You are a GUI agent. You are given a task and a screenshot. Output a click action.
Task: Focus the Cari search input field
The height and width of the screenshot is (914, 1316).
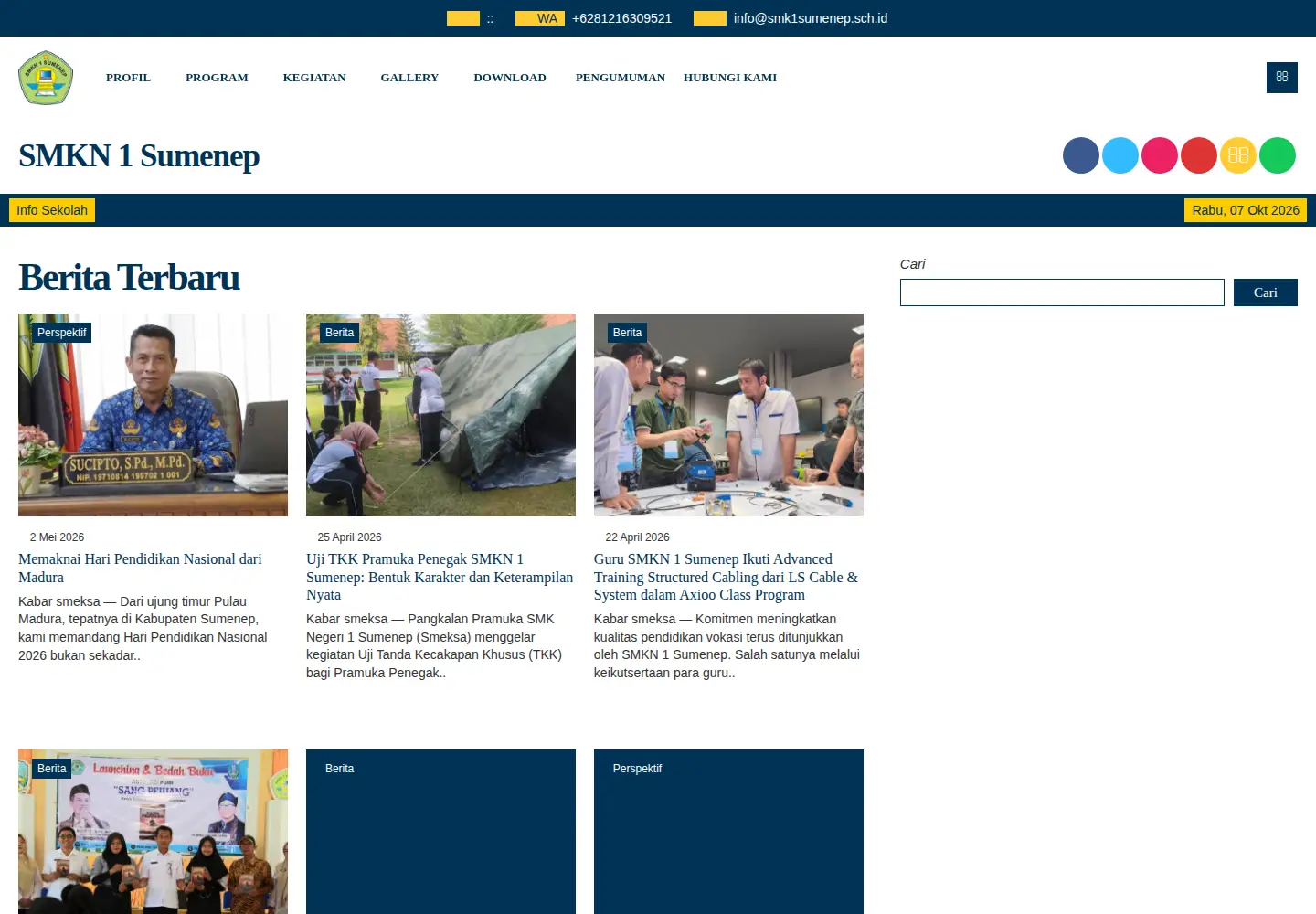1062,292
